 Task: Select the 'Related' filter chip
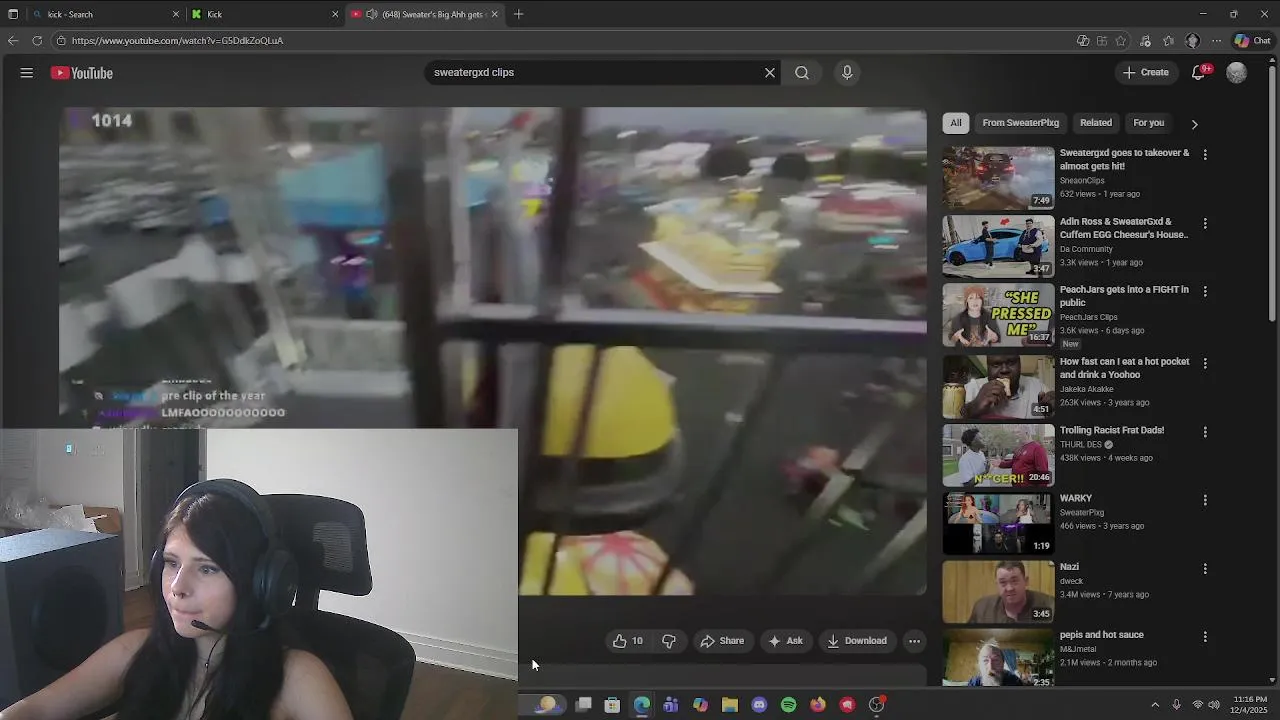click(x=1095, y=123)
